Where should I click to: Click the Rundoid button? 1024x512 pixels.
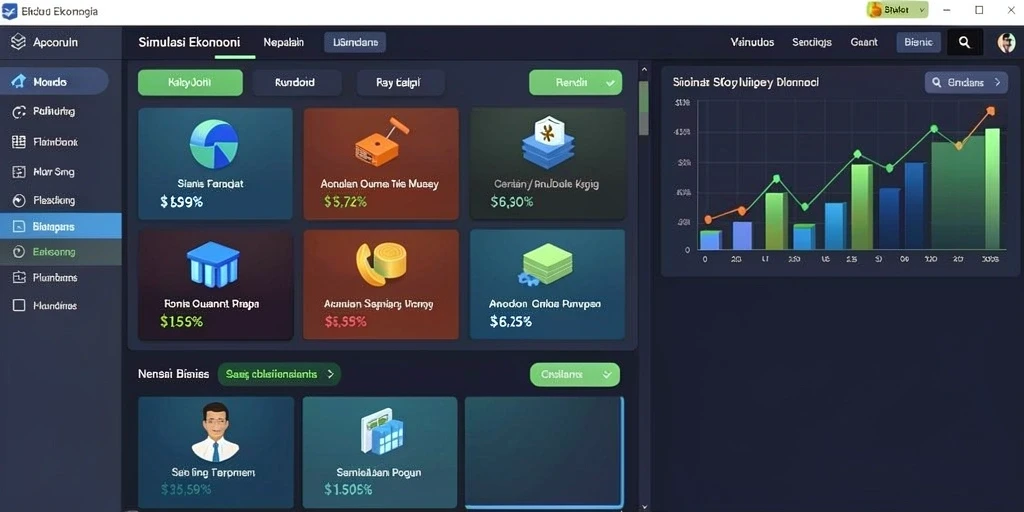(295, 83)
